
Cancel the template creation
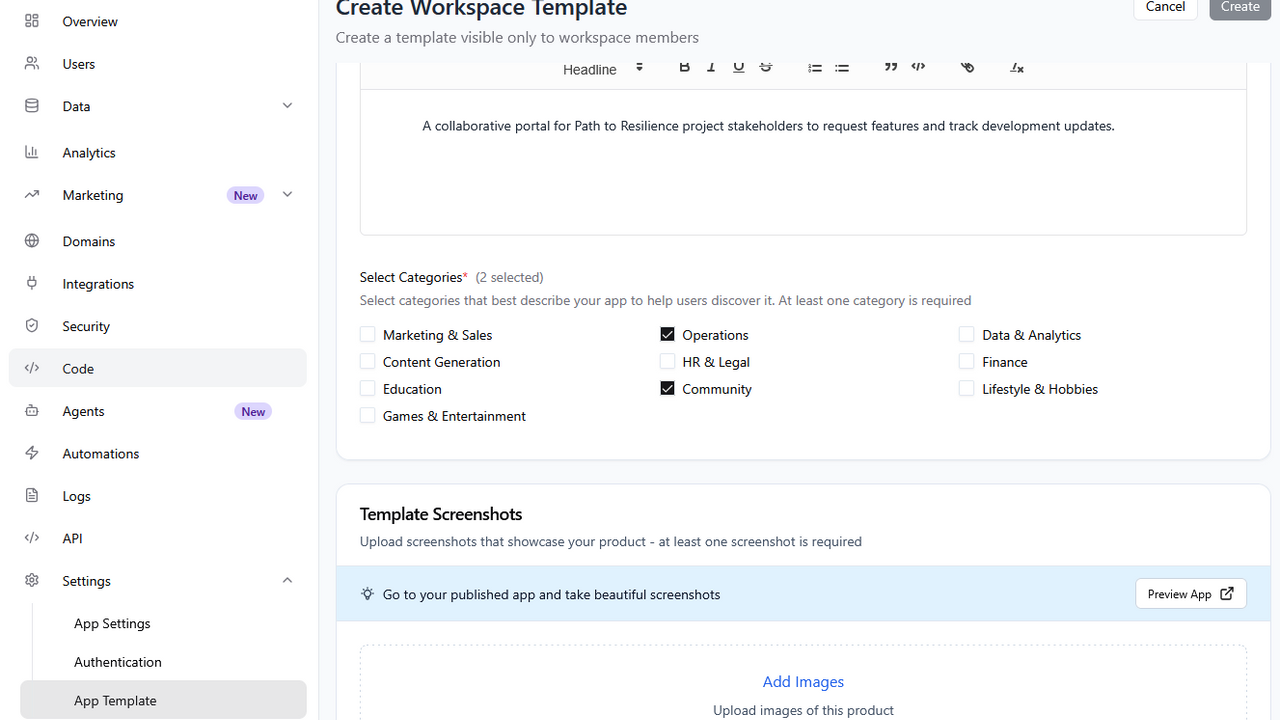coord(1165,7)
